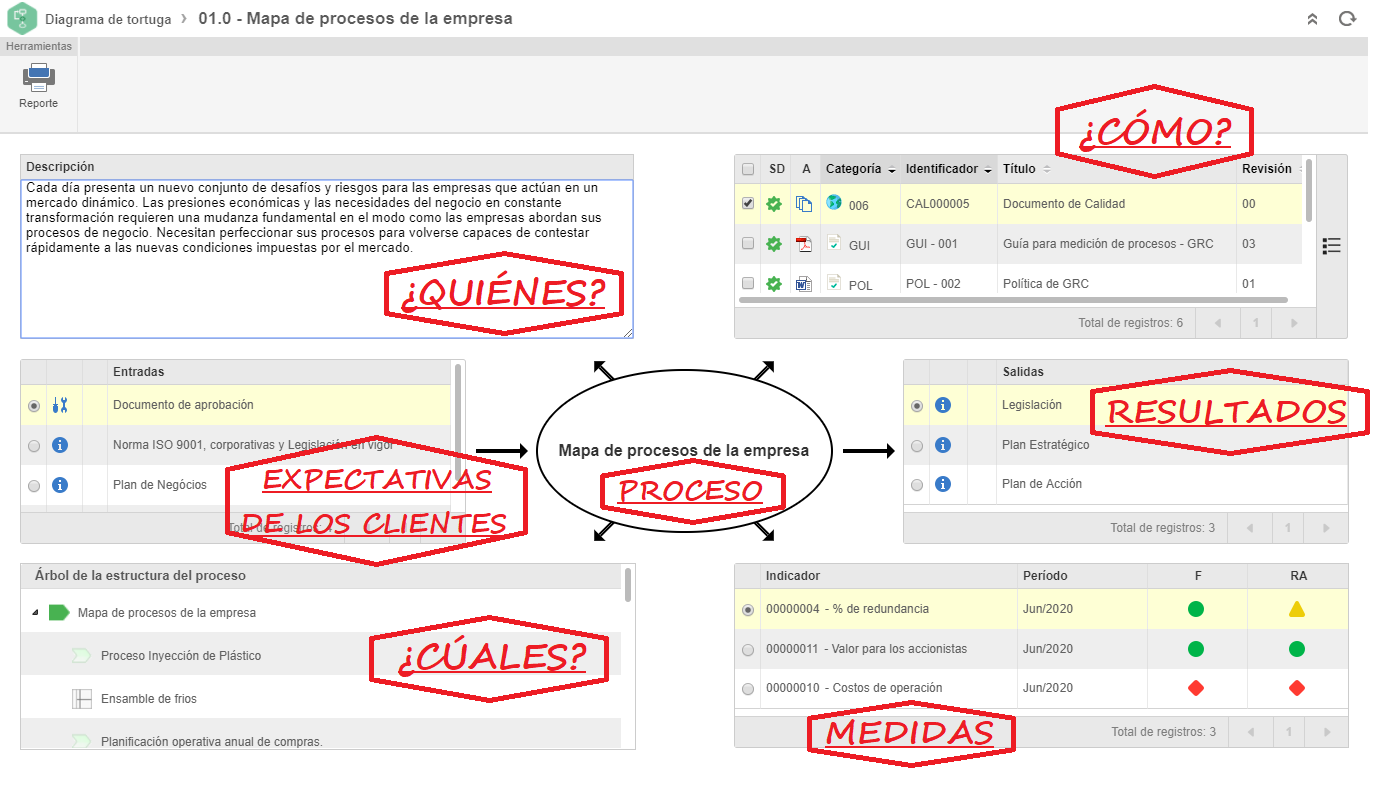Open the list options icon beside the documents table
Screen dimensions: 1383x785
[1331, 246]
